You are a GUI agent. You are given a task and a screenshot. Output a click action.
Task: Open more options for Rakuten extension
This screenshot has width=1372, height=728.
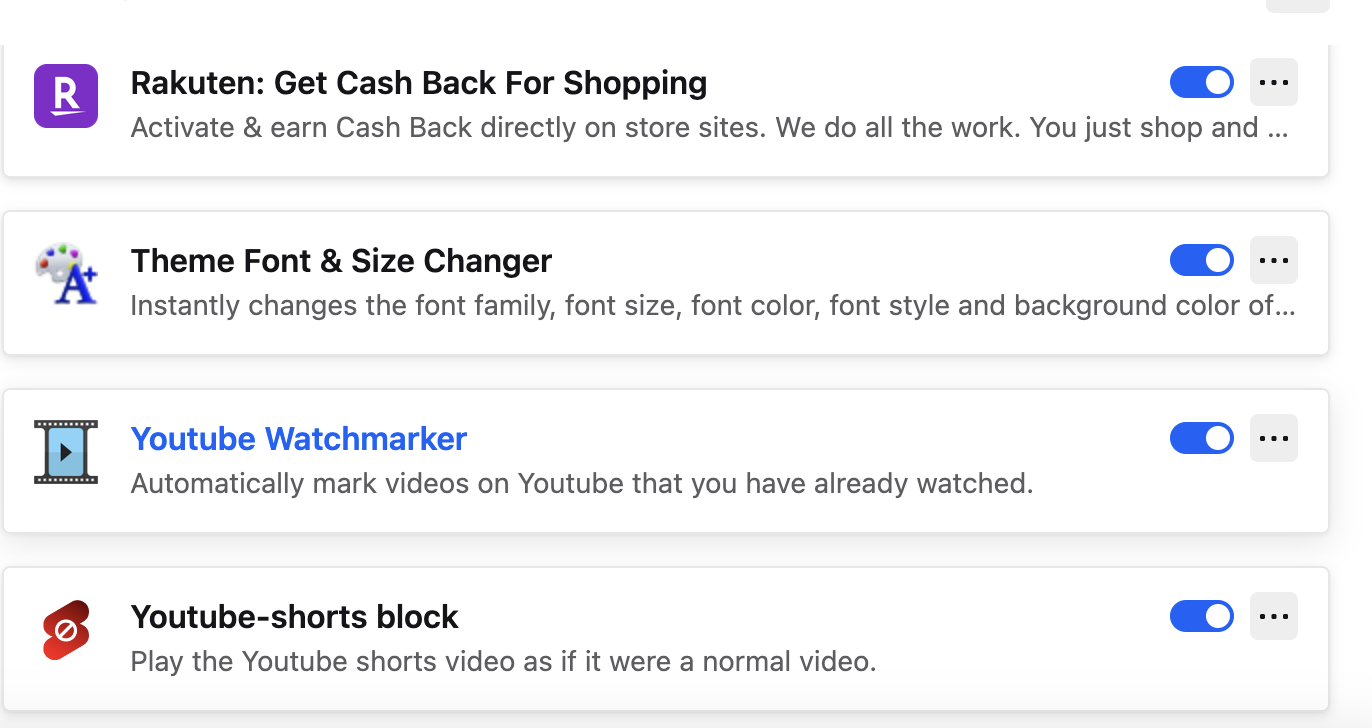point(1273,83)
